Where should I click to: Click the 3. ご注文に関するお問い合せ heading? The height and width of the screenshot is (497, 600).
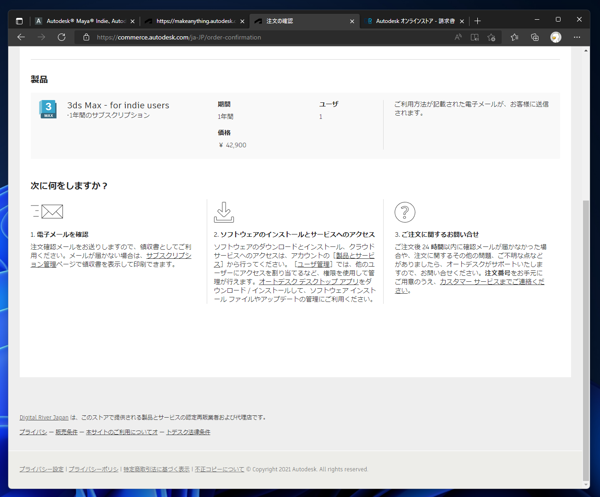437,235
